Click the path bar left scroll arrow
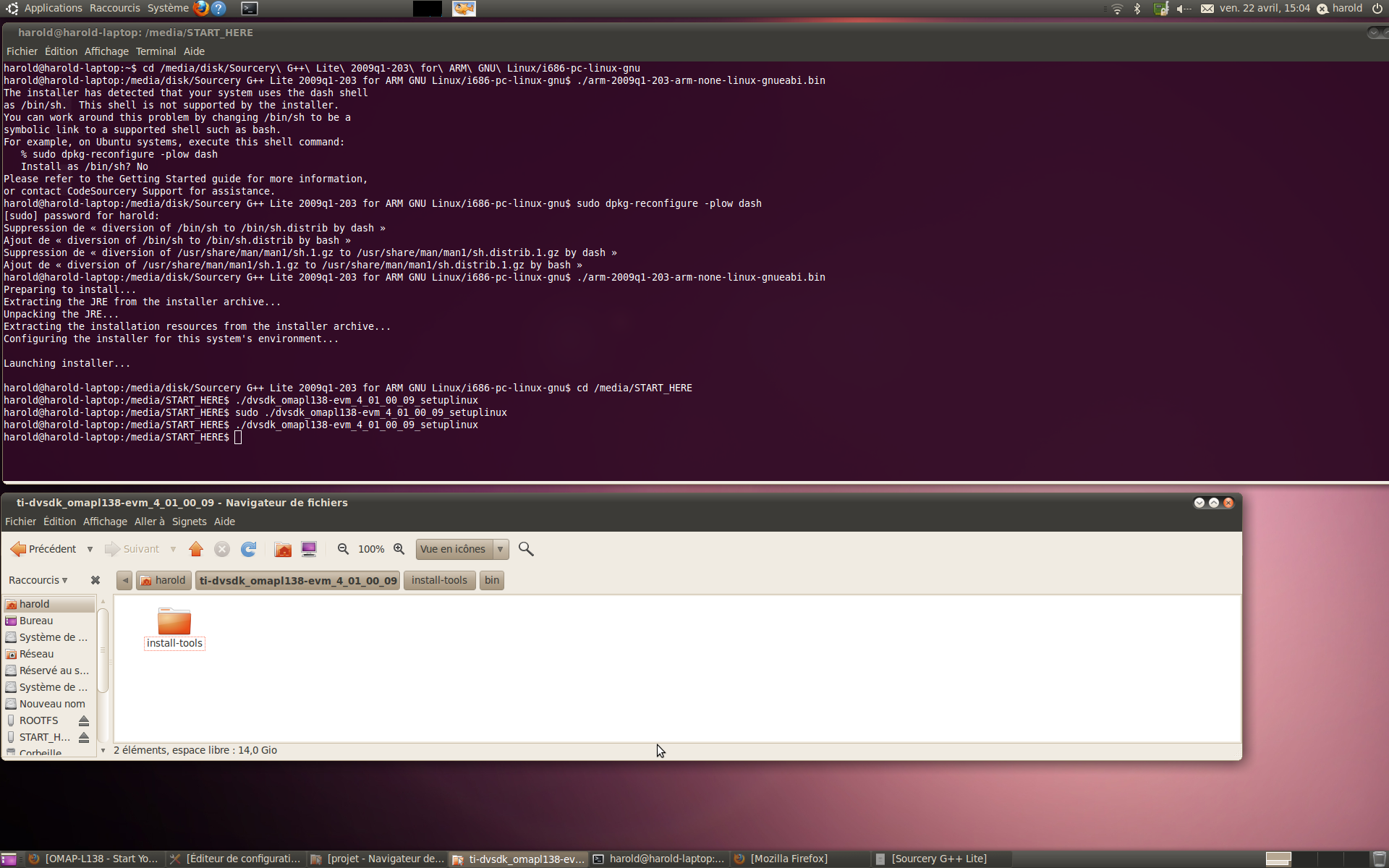Viewport: 1389px width, 868px height. [x=124, y=580]
